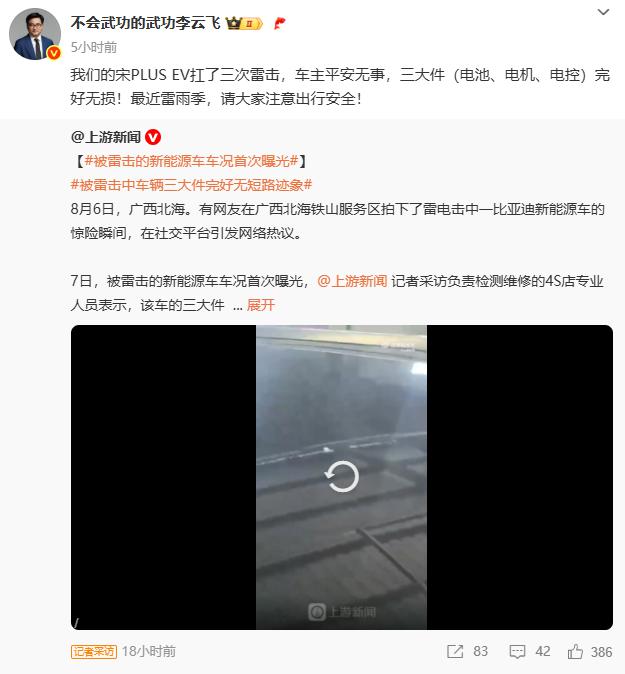Click red verified V badge beside 上游新闻
The image size is (625, 674).
click(x=153, y=137)
